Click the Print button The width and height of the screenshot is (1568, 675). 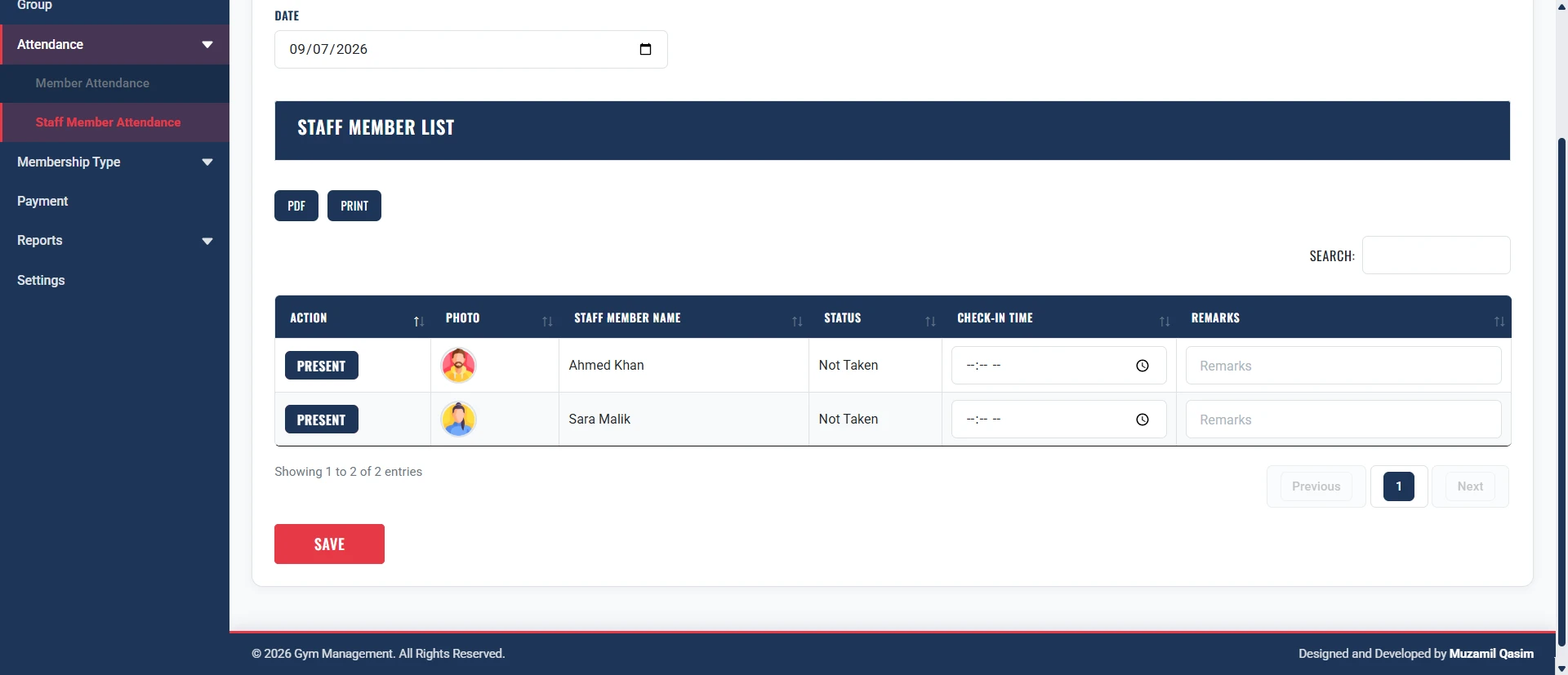[x=354, y=206]
